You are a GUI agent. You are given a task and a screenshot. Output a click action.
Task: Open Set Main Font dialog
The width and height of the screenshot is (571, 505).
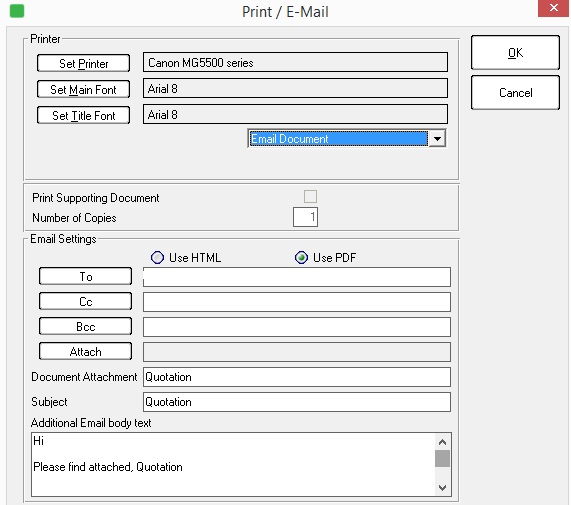click(x=83, y=90)
